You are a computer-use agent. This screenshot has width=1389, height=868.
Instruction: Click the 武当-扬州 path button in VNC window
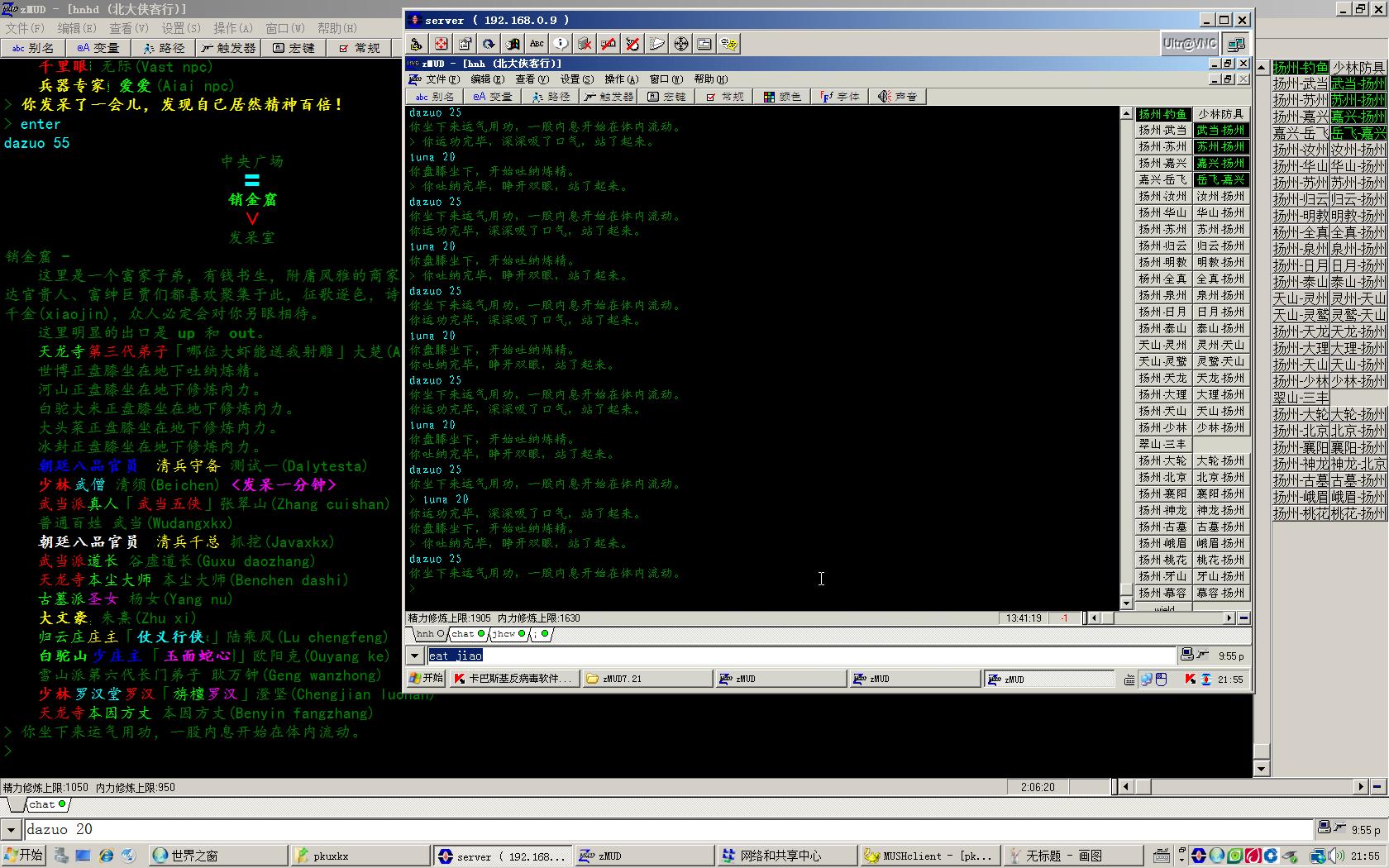click(1220, 131)
